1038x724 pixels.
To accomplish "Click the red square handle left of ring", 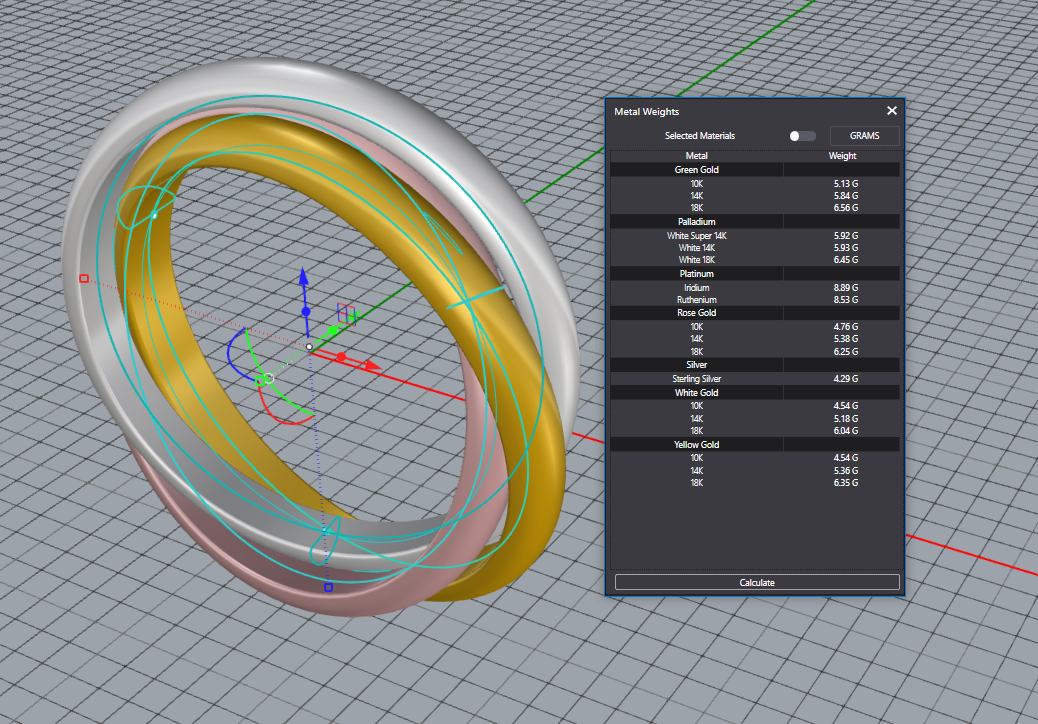I will point(84,279).
